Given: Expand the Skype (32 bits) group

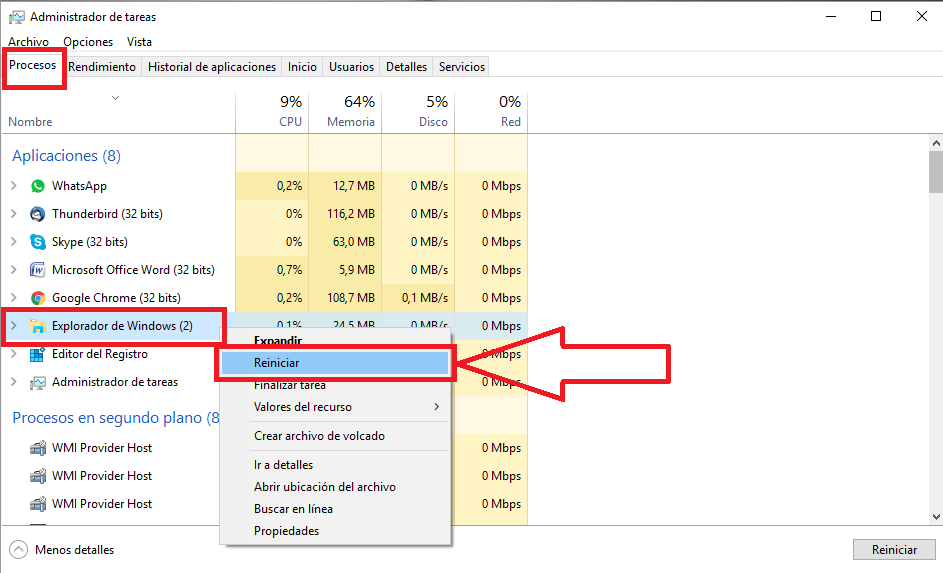Looking at the screenshot, I should pos(14,242).
